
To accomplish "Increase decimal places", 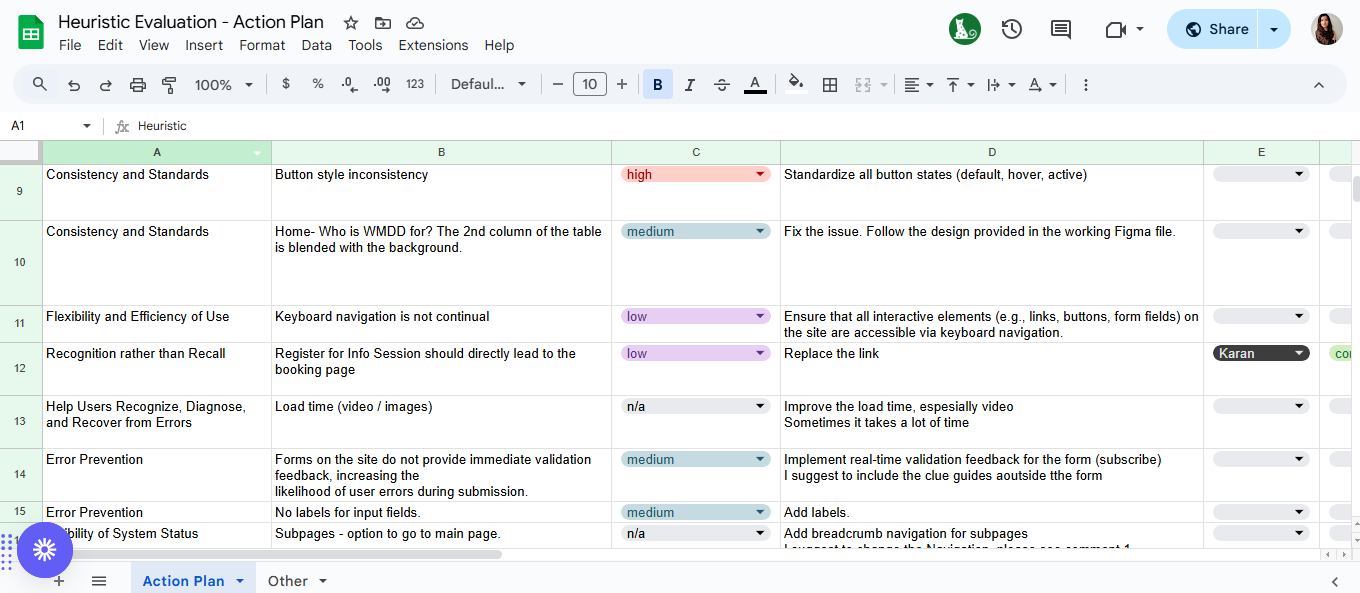I will point(382,84).
